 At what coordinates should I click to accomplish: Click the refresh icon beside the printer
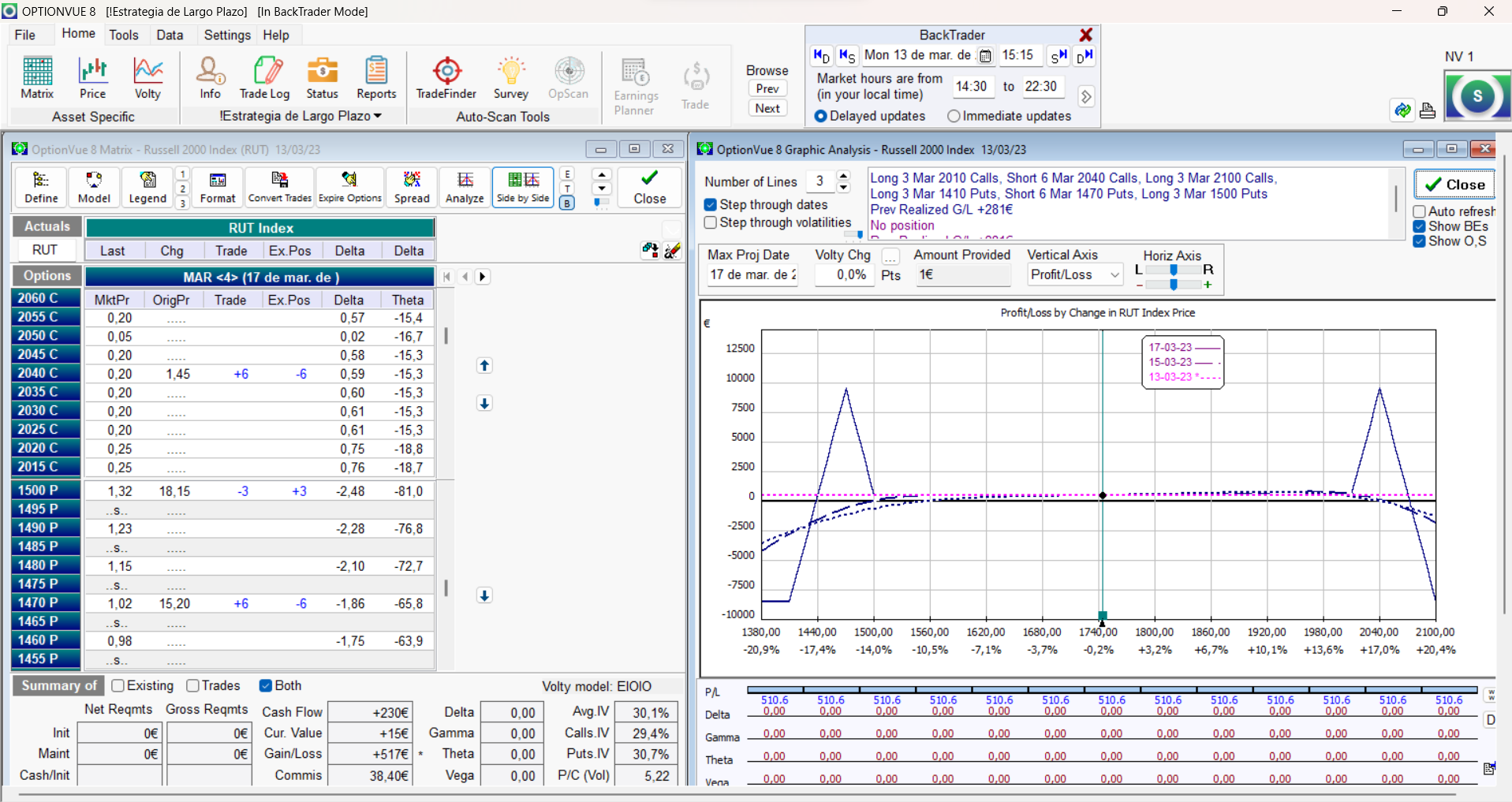(1402, 110)
